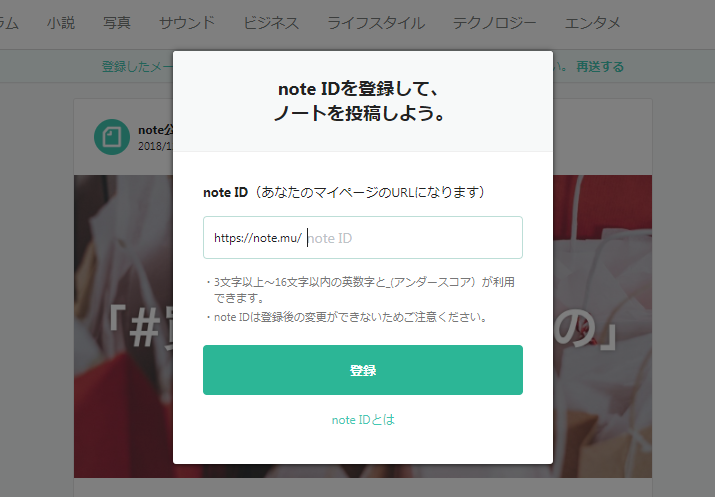The height and width of the screenshot is (497, 715).
Task: Open the shopping bag banner image behind the dialog
Action: click(602, 326)
